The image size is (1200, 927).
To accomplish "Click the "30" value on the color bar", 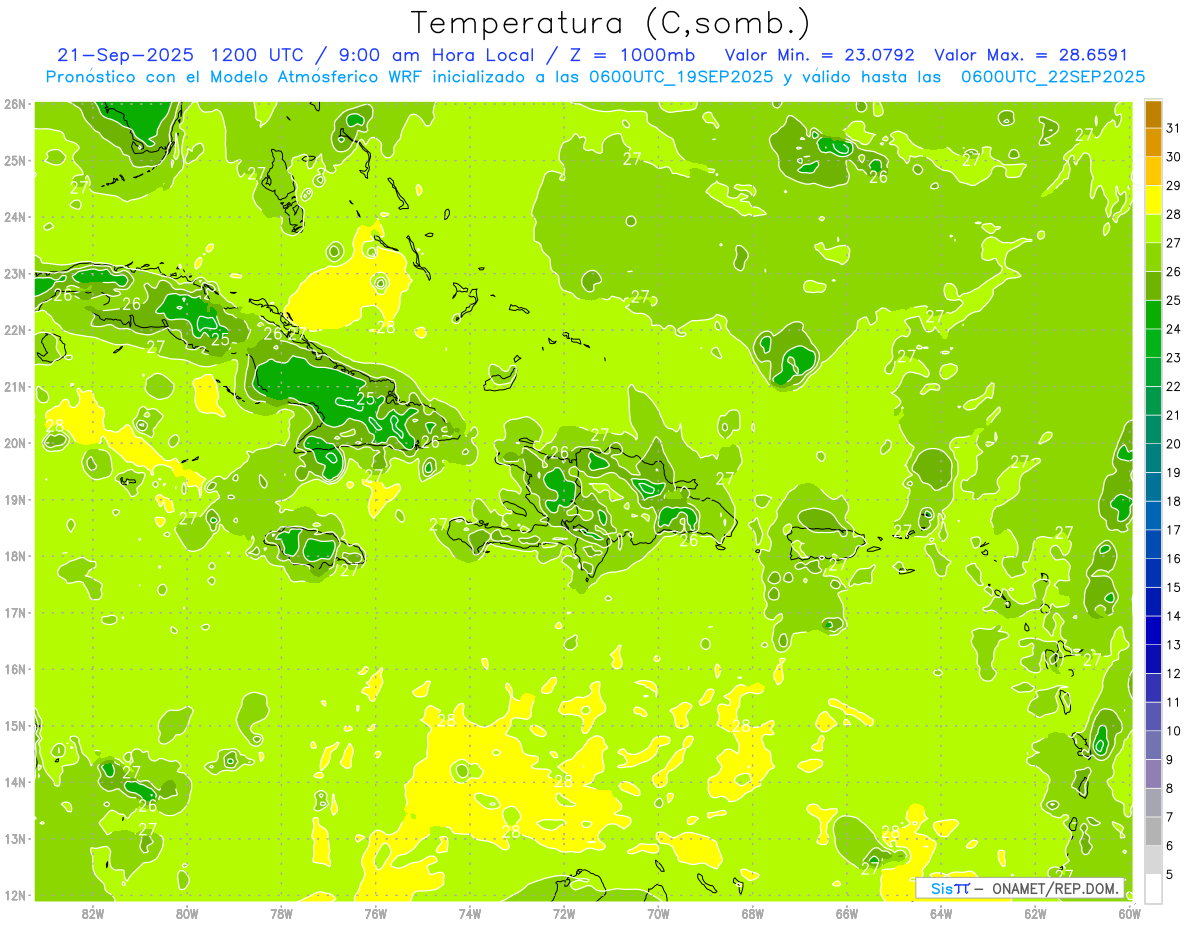I will pyautogui.click(x=1174, y=157).
